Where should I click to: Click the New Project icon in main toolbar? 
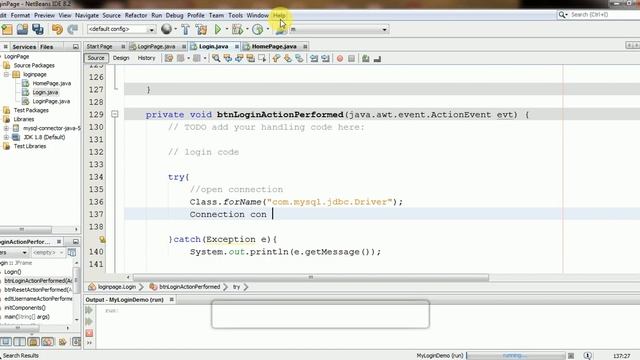click(7, 29)
